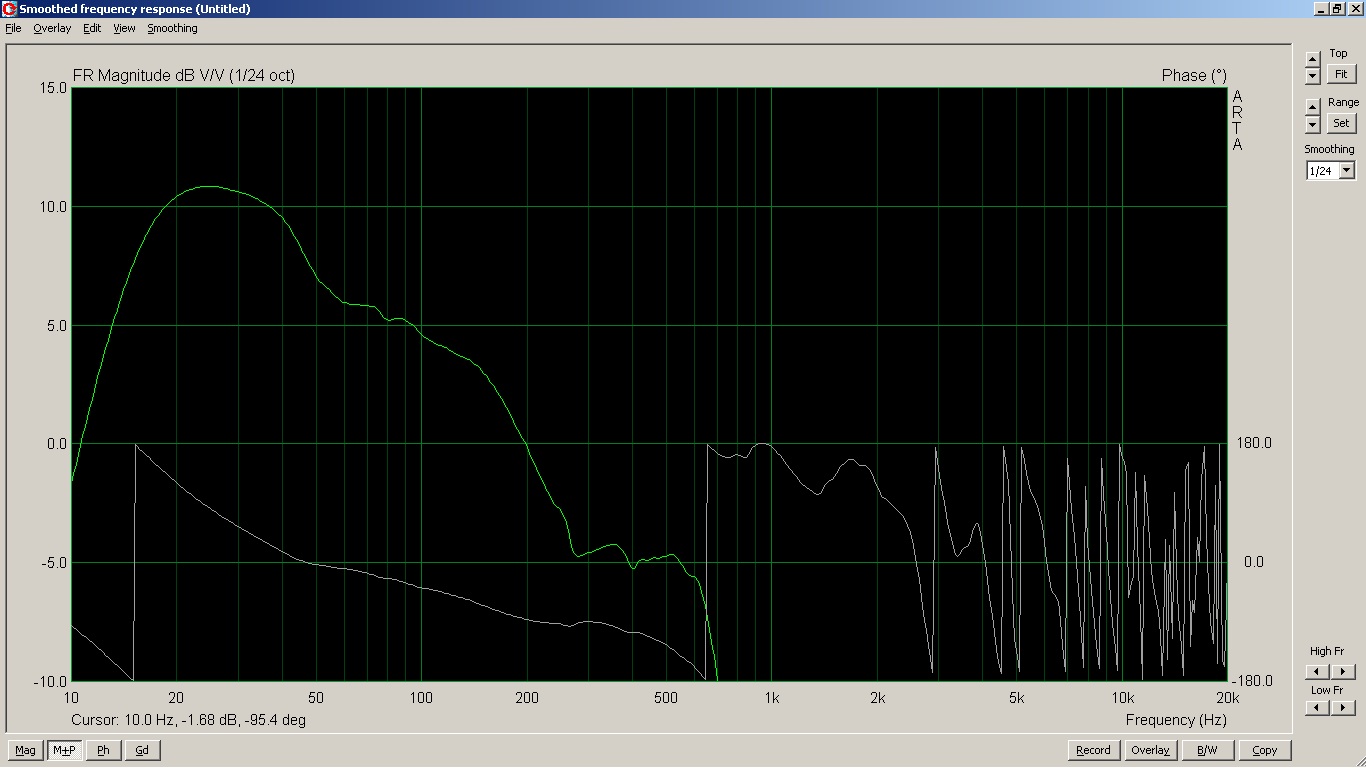
Task: Click the 'FR Magnitude dB V/V' graph title
Action: tap(184, 75)
